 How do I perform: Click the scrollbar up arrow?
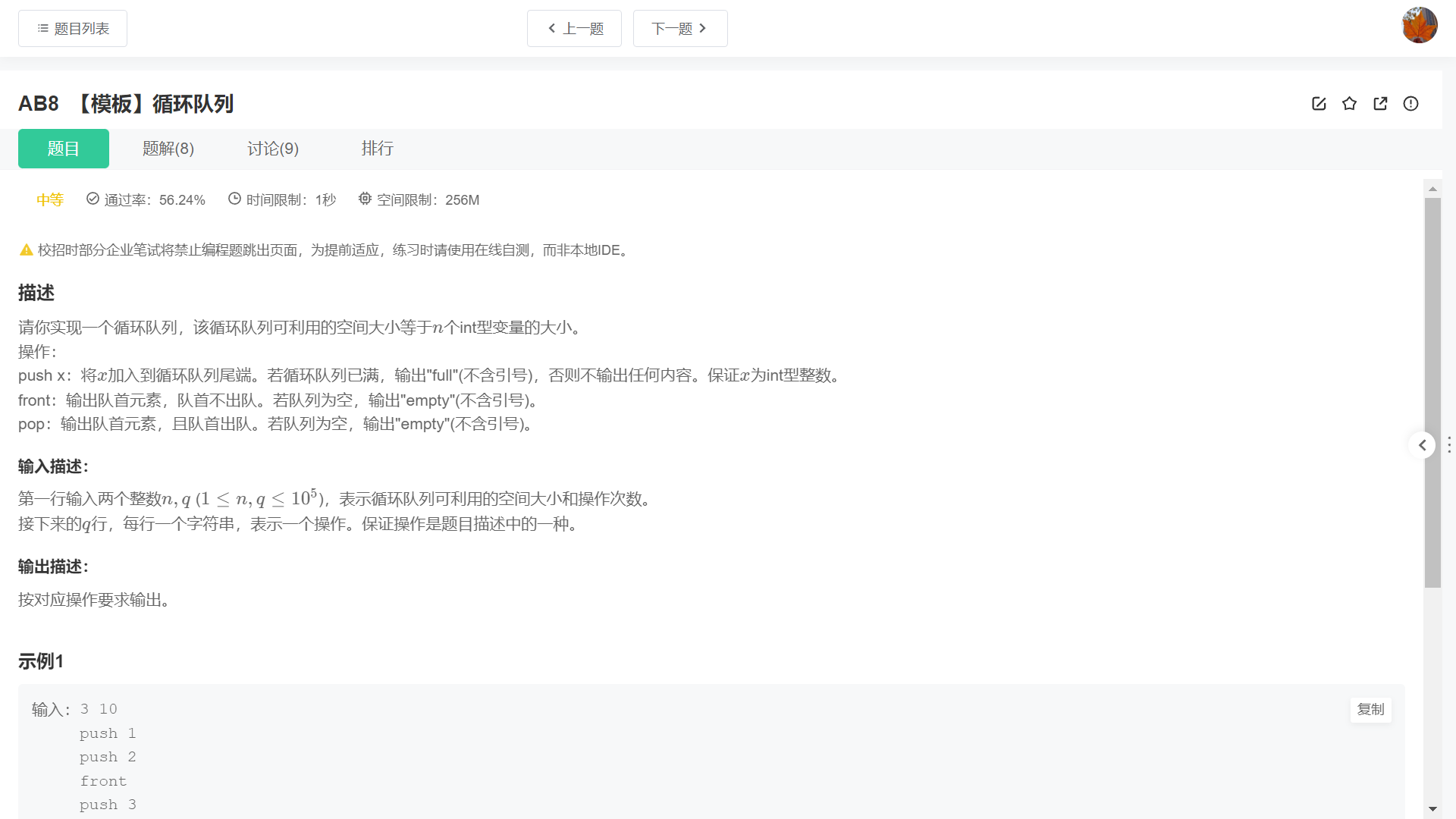tap(1432, 189)
